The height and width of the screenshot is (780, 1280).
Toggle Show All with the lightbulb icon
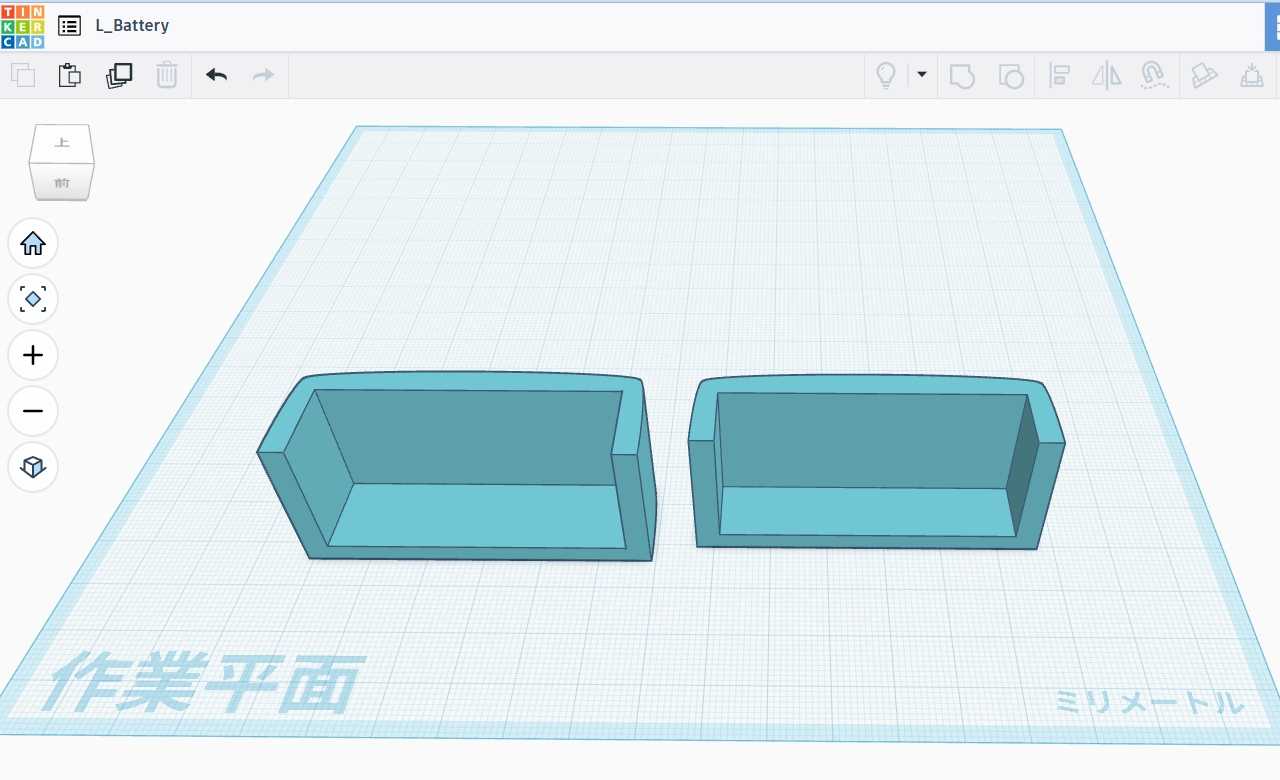[x=885, y=76]
